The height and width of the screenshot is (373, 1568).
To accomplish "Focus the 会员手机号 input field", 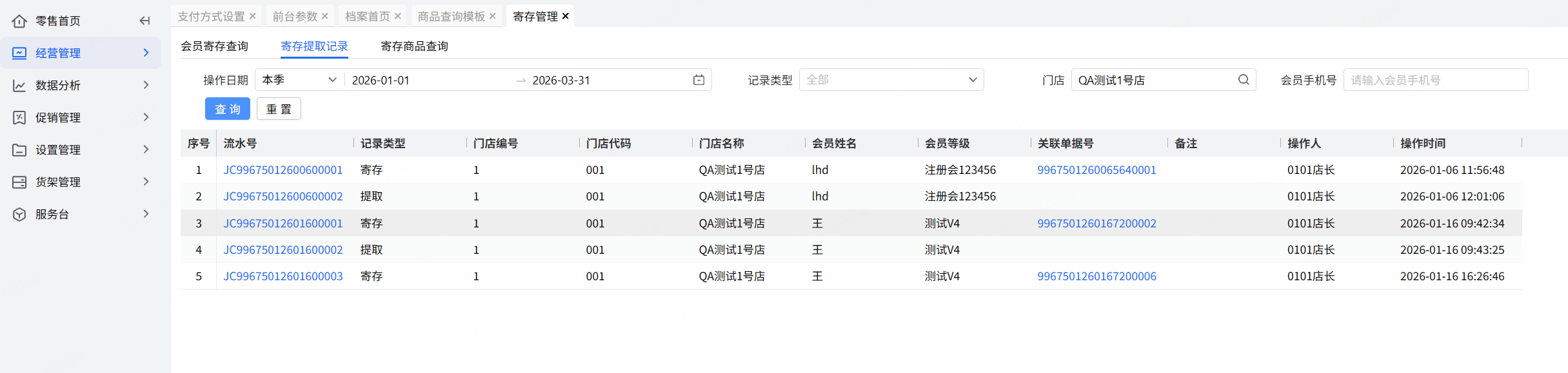I will point(1435,80).
